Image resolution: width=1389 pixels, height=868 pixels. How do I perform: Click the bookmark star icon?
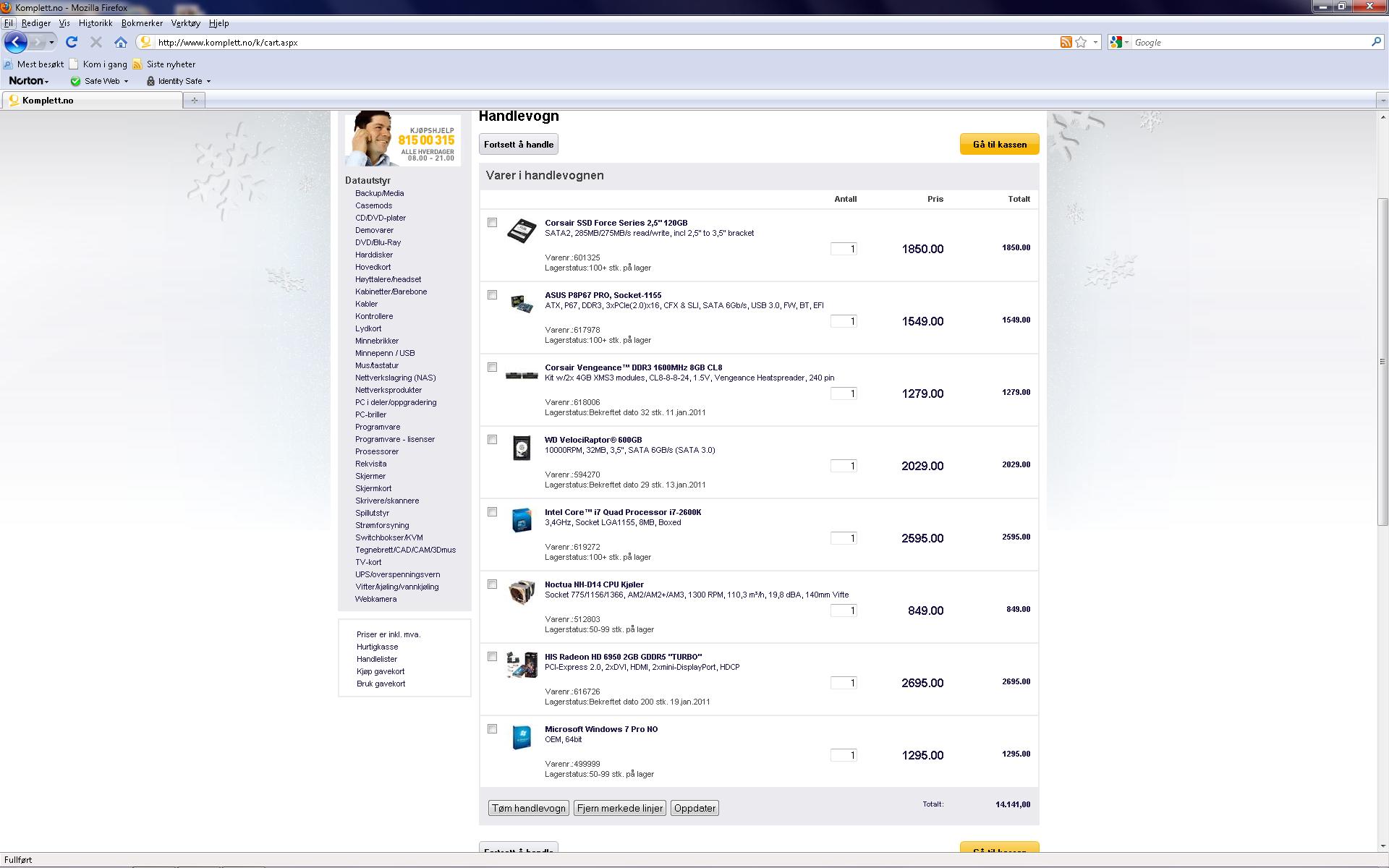[1081, 42]
